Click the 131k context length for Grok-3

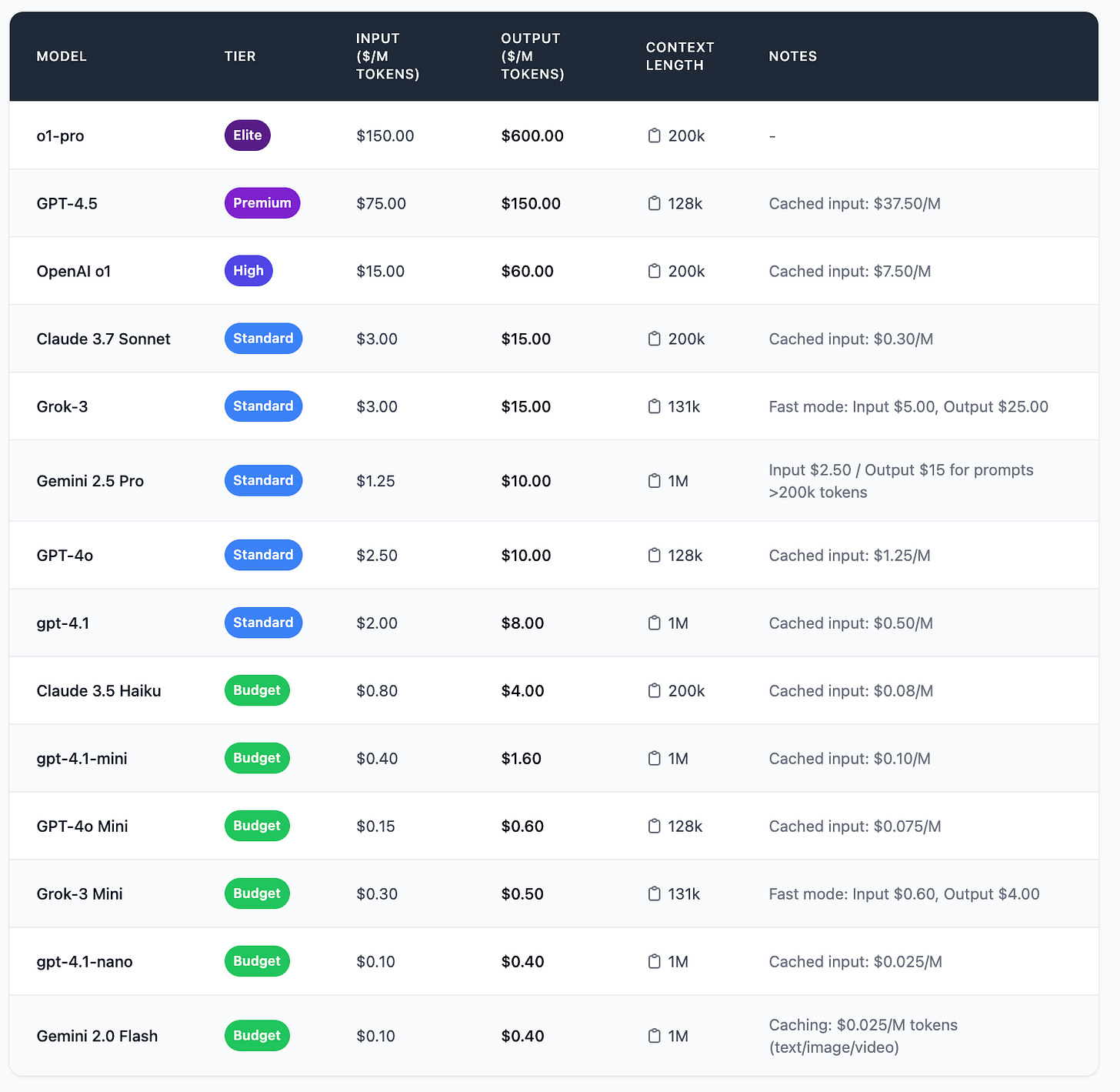684,407
